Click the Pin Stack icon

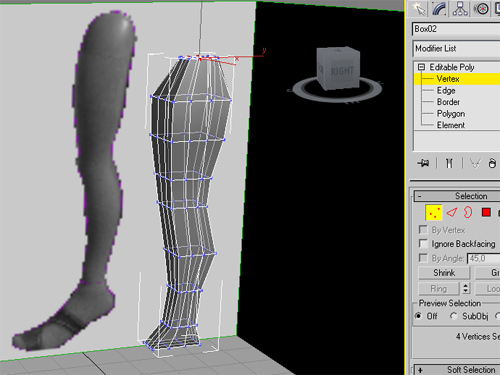(x=423, y=163)
